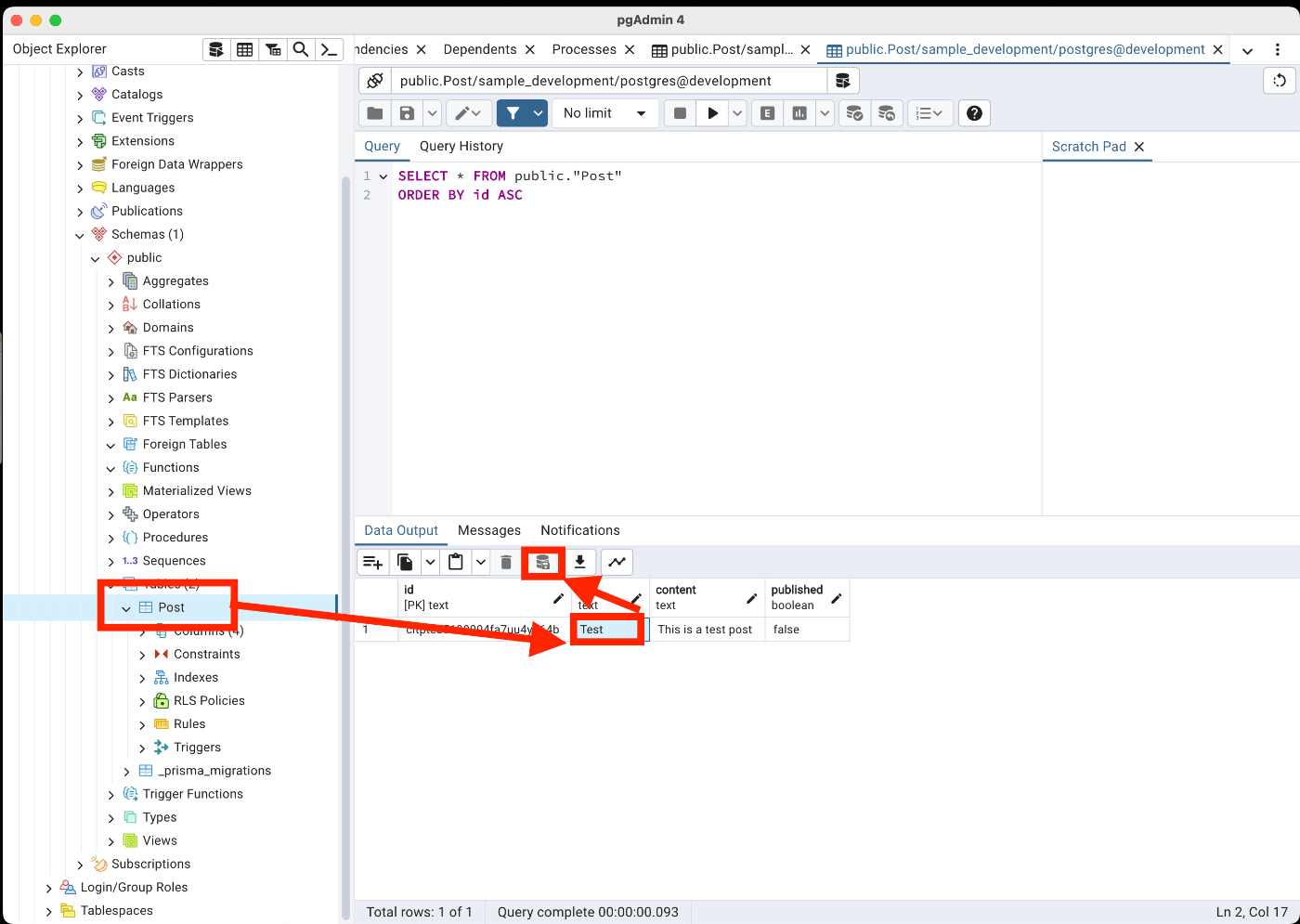Open the execute options dropdown
1300x924 pixels.
coord(737,113)
